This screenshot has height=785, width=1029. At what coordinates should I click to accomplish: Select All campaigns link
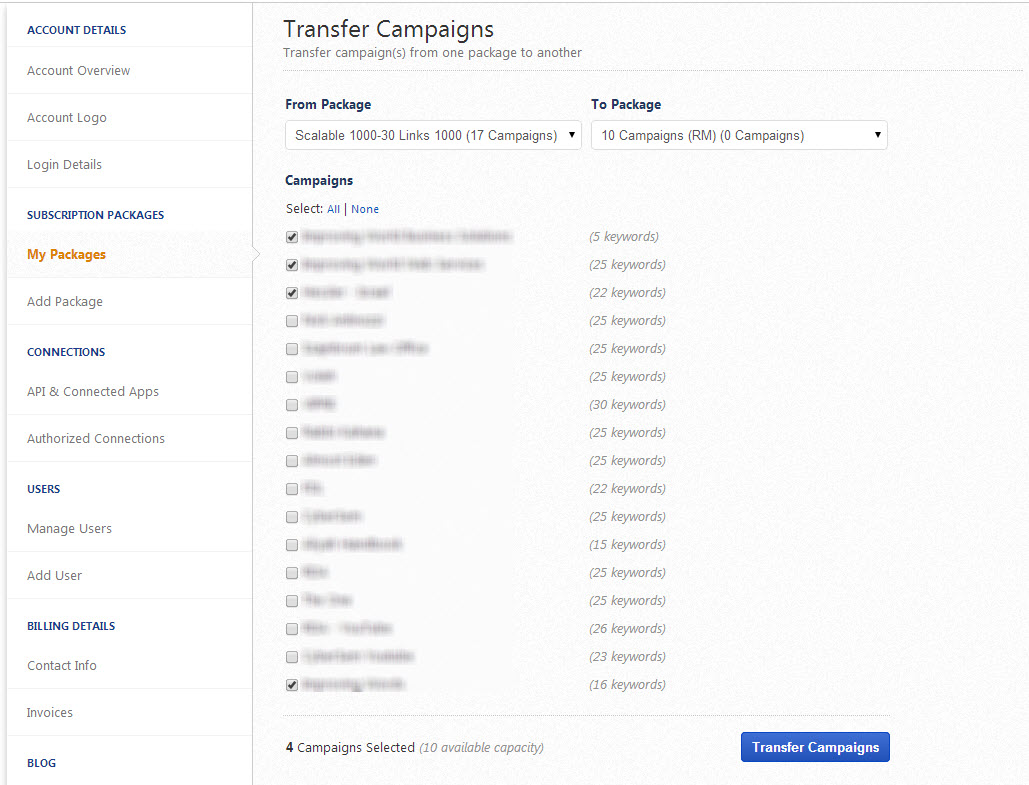point(333,209)
